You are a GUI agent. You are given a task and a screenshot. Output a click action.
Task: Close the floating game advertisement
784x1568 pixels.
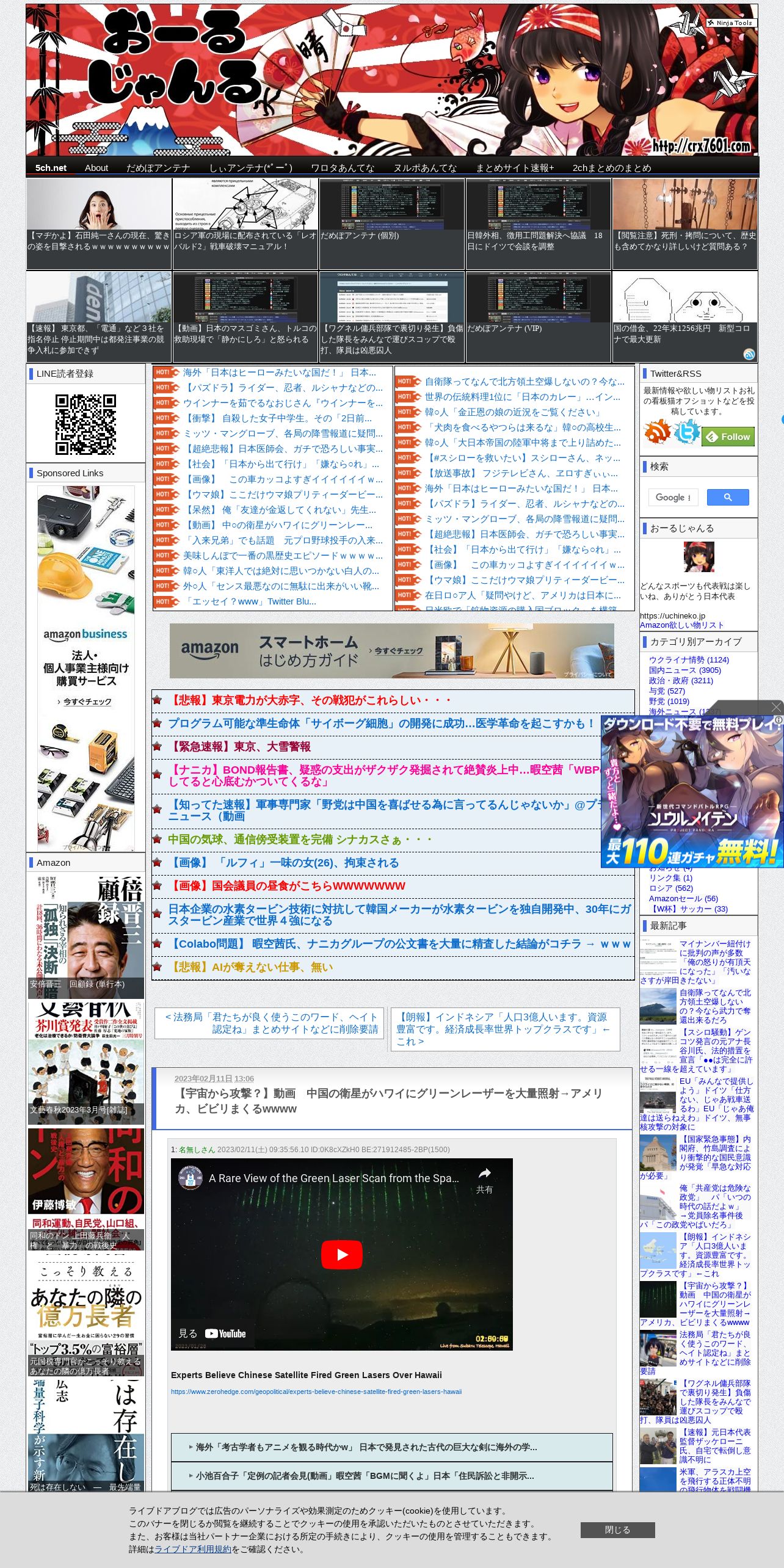coord(776,706)
